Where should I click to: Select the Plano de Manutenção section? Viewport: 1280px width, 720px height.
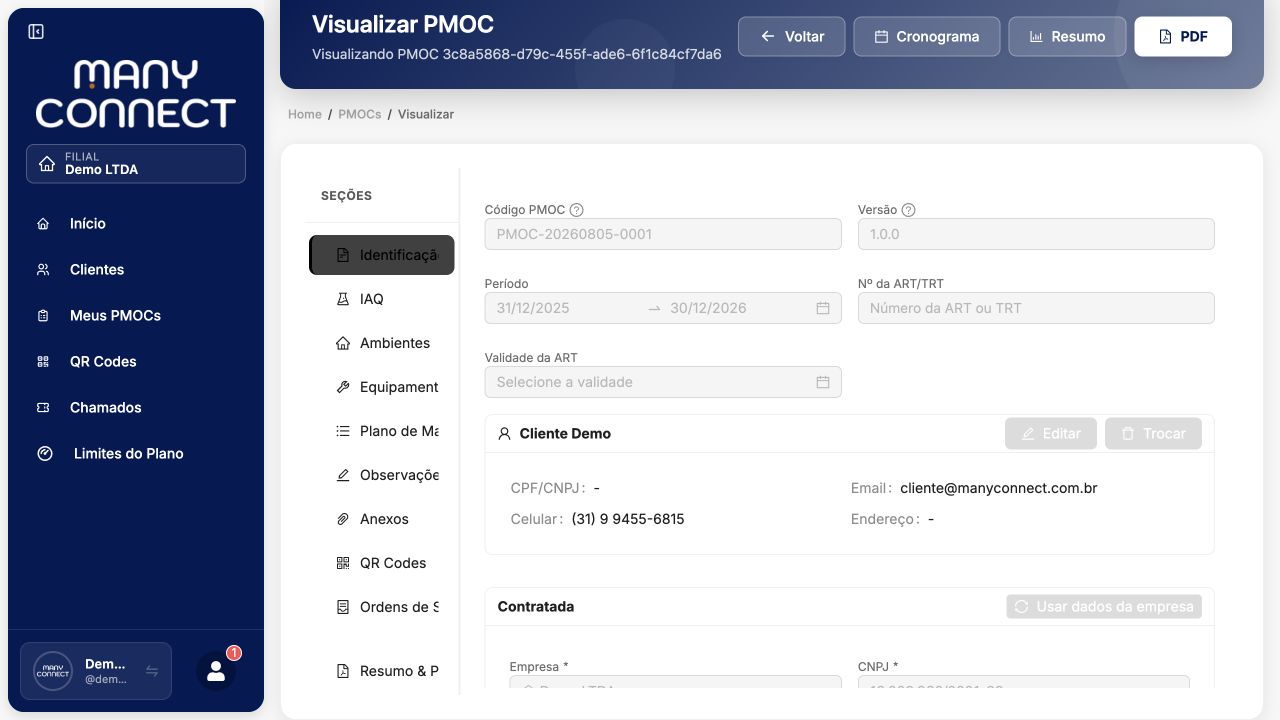[382, 431]
